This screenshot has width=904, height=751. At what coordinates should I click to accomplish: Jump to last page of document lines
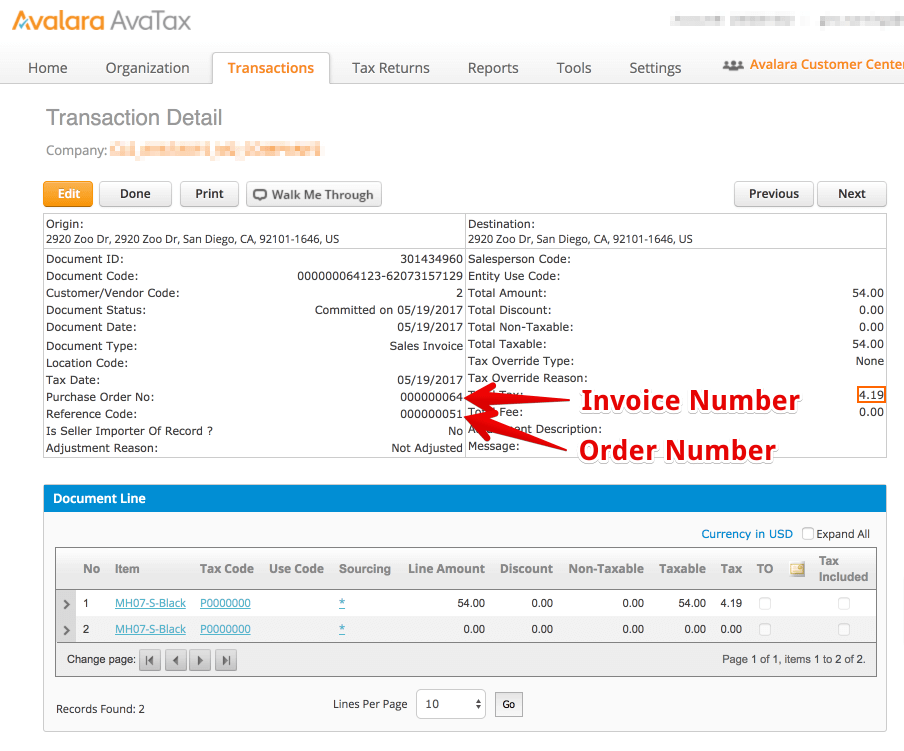226,660
